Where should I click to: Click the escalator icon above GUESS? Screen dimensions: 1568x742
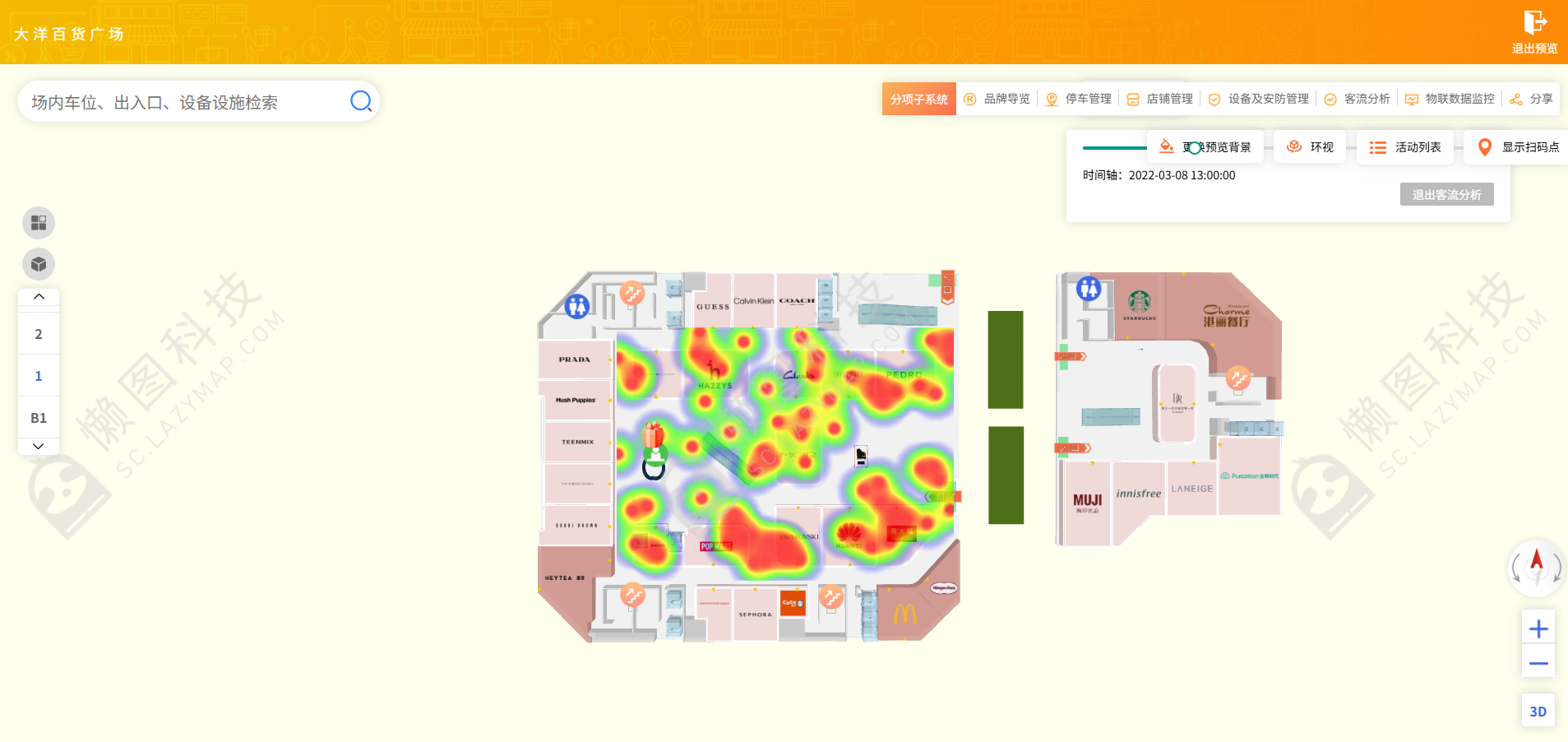pyautogui.click(x=631, y=292)
